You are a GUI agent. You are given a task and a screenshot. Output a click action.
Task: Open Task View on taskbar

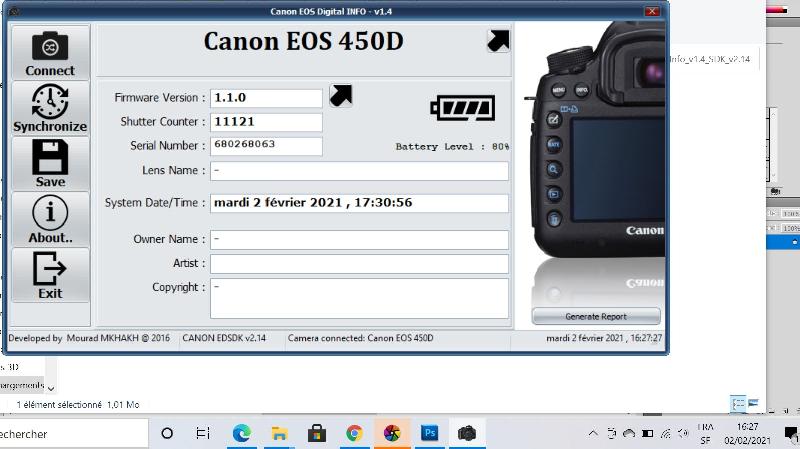tap(203, 434)
